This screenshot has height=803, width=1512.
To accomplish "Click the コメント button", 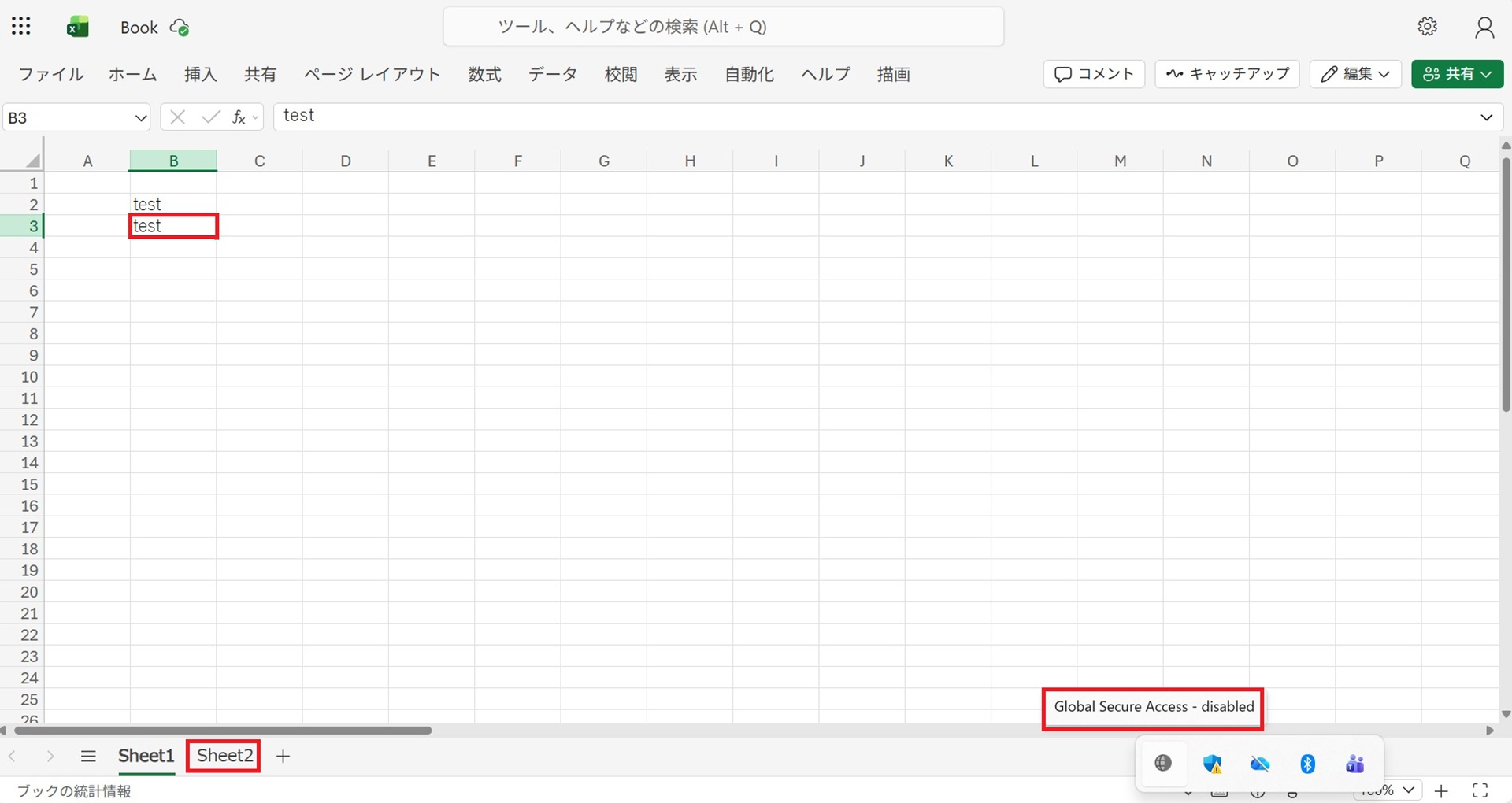I will pyautogui.click(x=1094, y=74).
